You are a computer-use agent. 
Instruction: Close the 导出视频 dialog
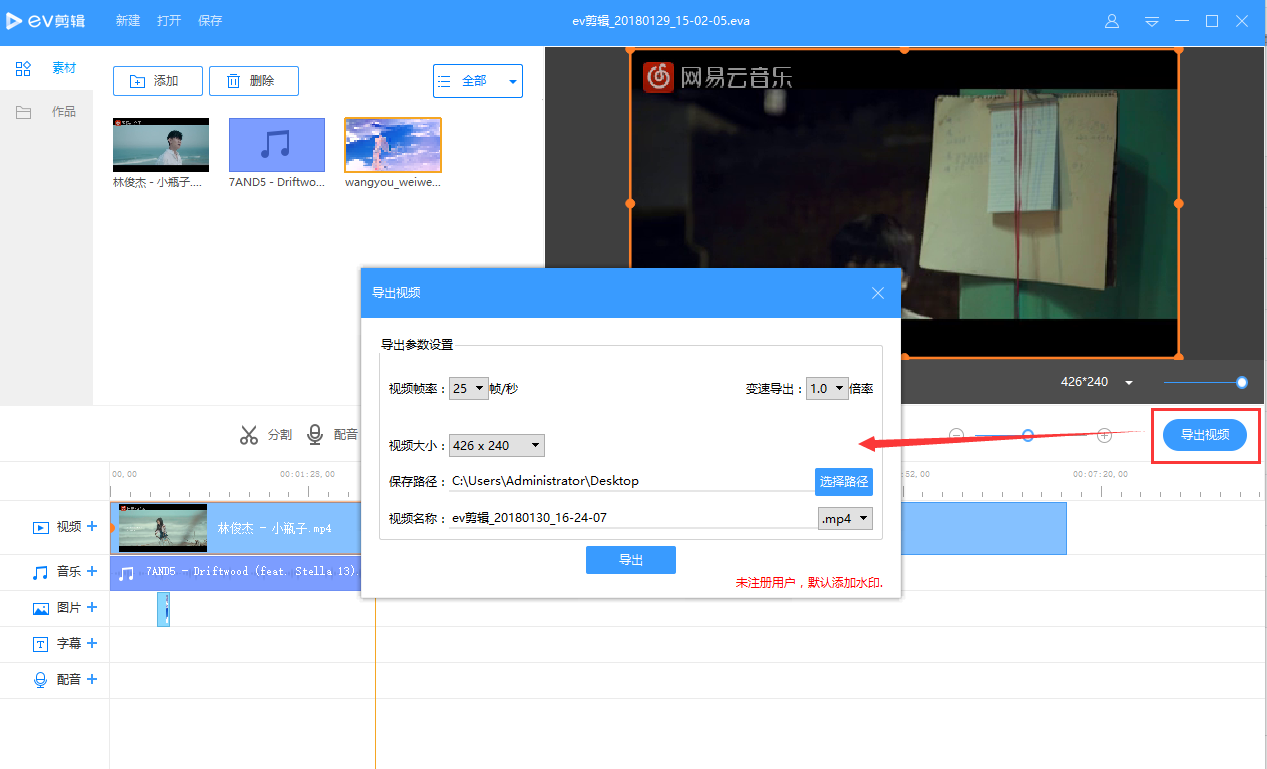point(878,293)
